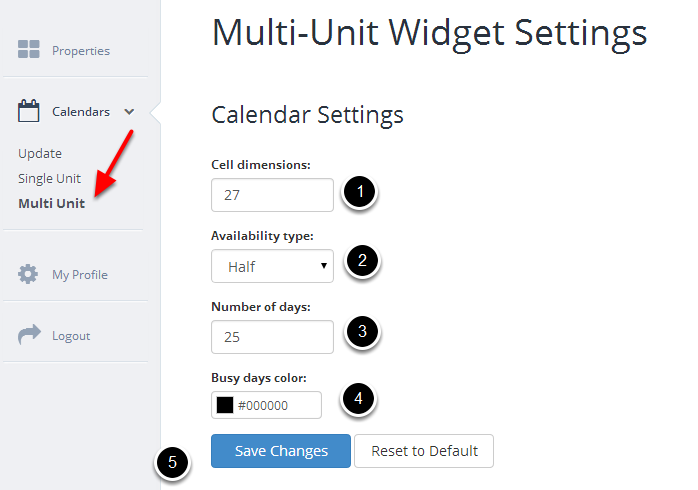Click the numbered marker 2 badge
The image size is (698, 490).
(362, 263)
